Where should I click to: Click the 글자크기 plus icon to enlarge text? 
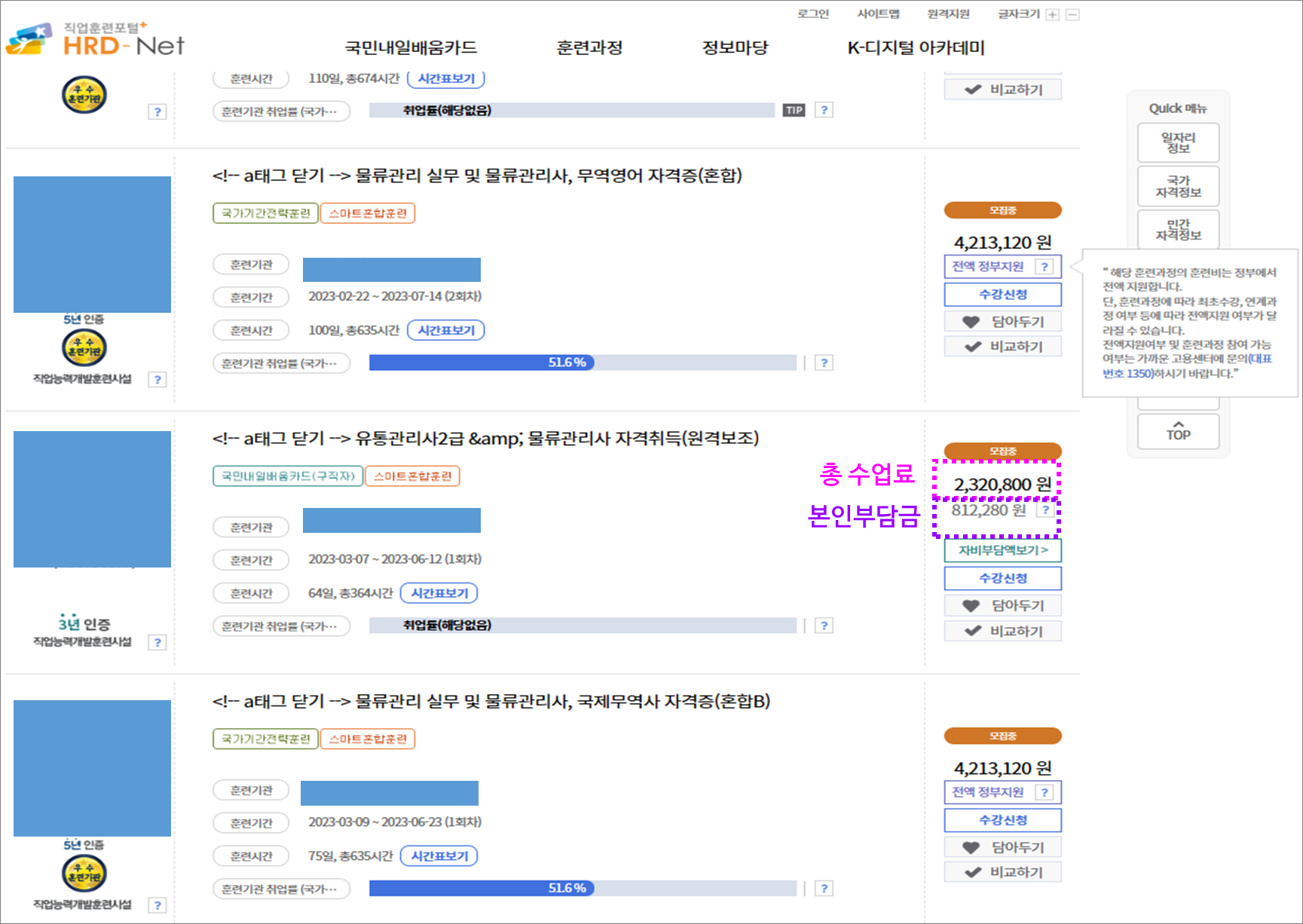1054,14
